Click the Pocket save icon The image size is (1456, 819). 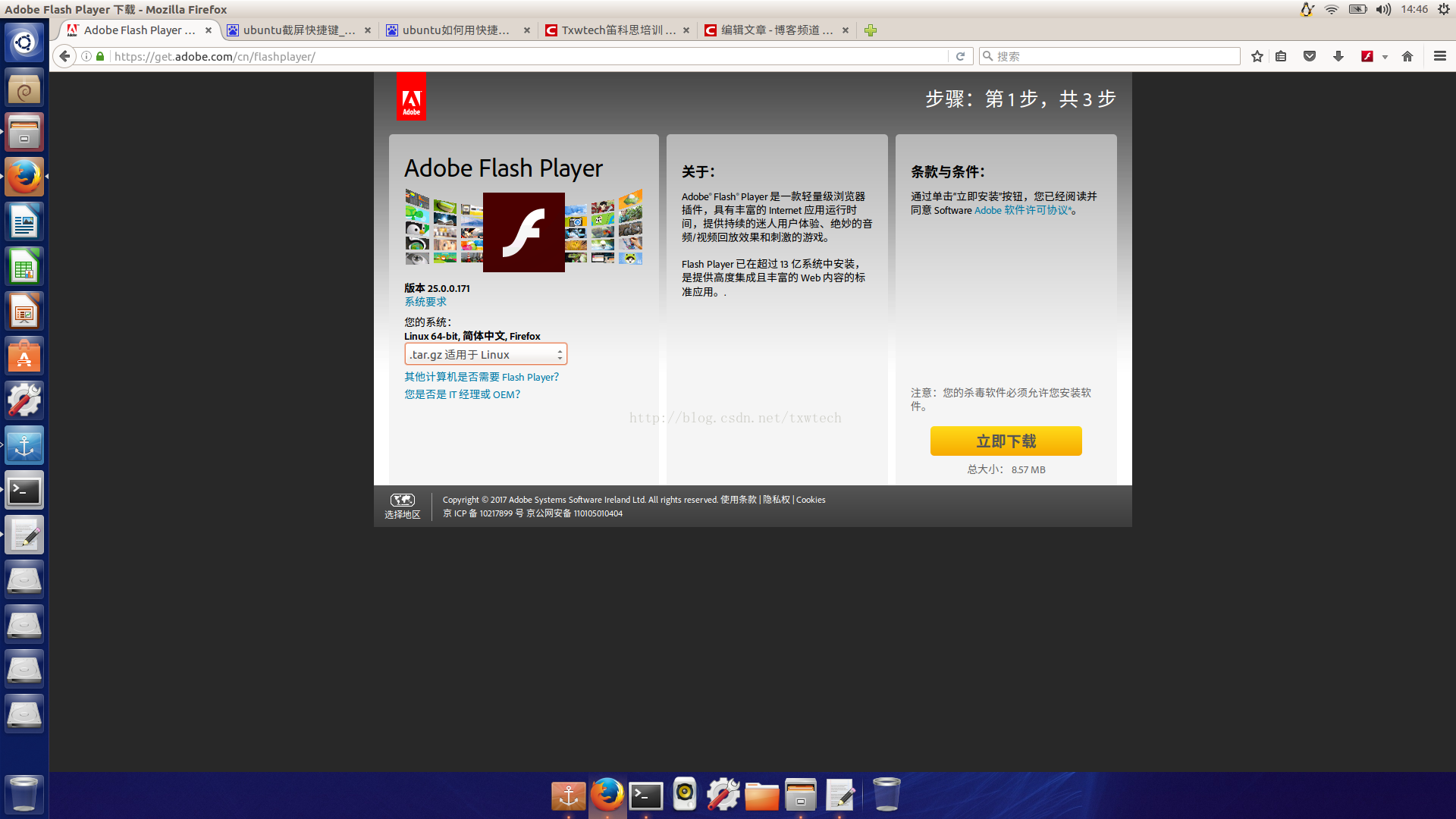point(1310,56)
